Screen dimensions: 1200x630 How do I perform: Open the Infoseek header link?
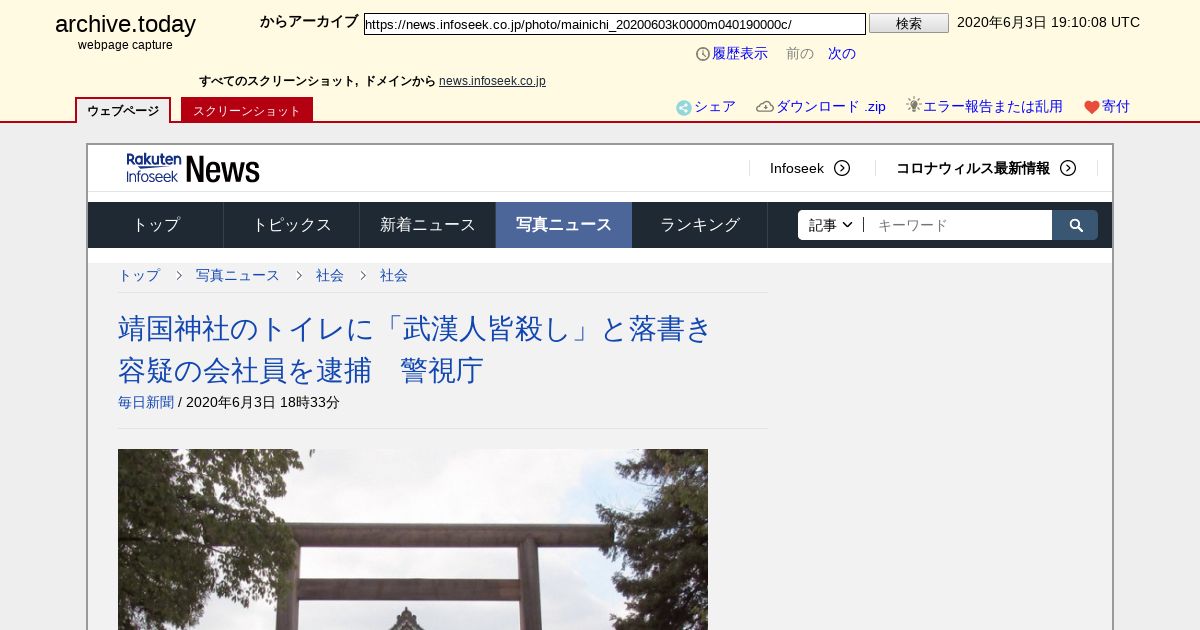[x=797, y=168]
